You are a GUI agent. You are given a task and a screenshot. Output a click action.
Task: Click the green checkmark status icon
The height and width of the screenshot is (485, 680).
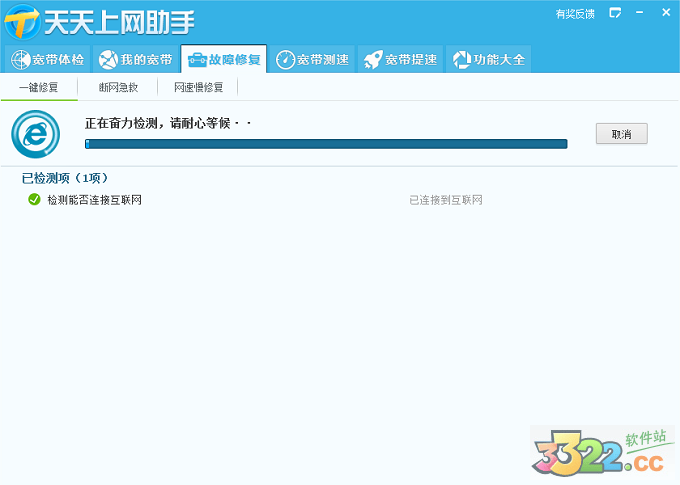pos(34,200)
